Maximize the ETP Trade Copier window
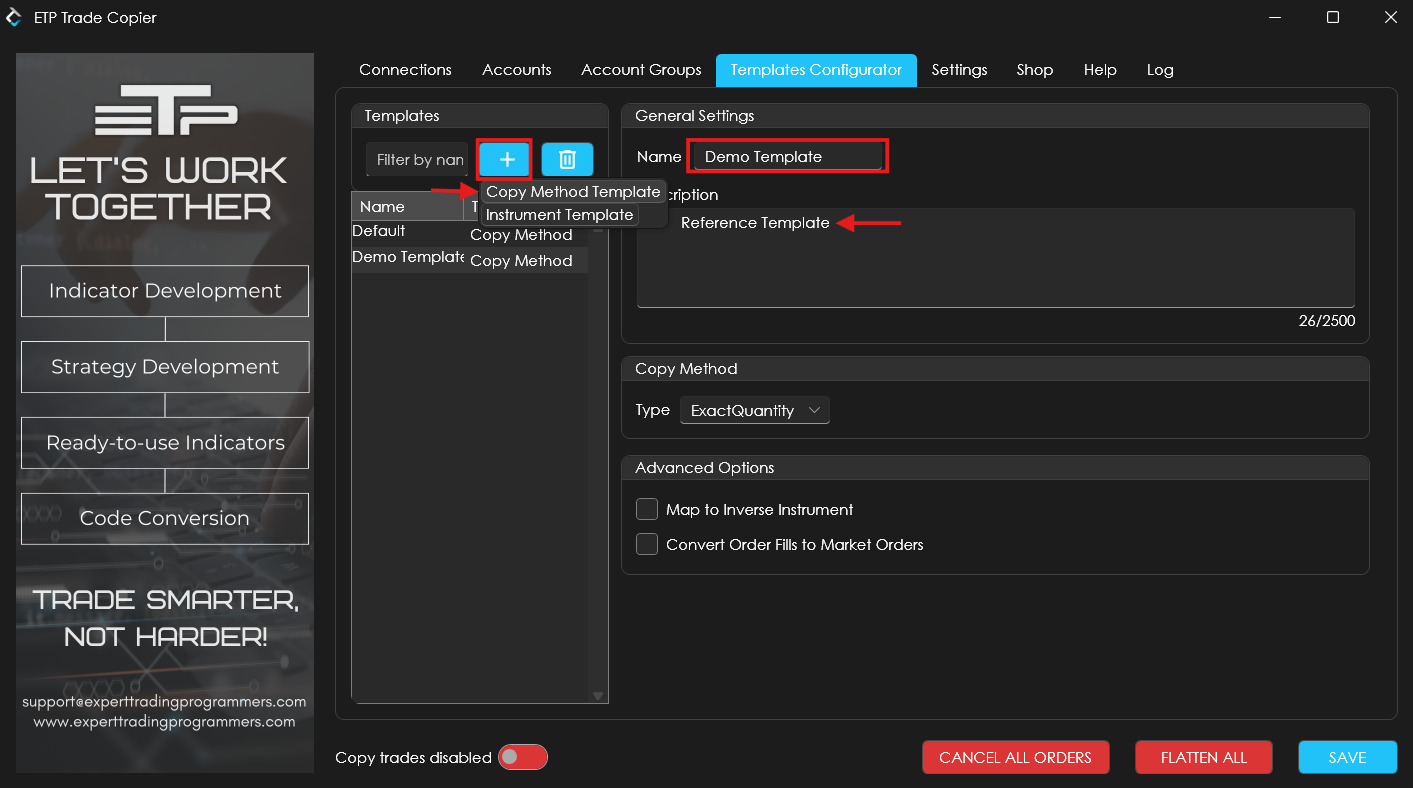The image size is (1413, 788). pos(1332,17)
